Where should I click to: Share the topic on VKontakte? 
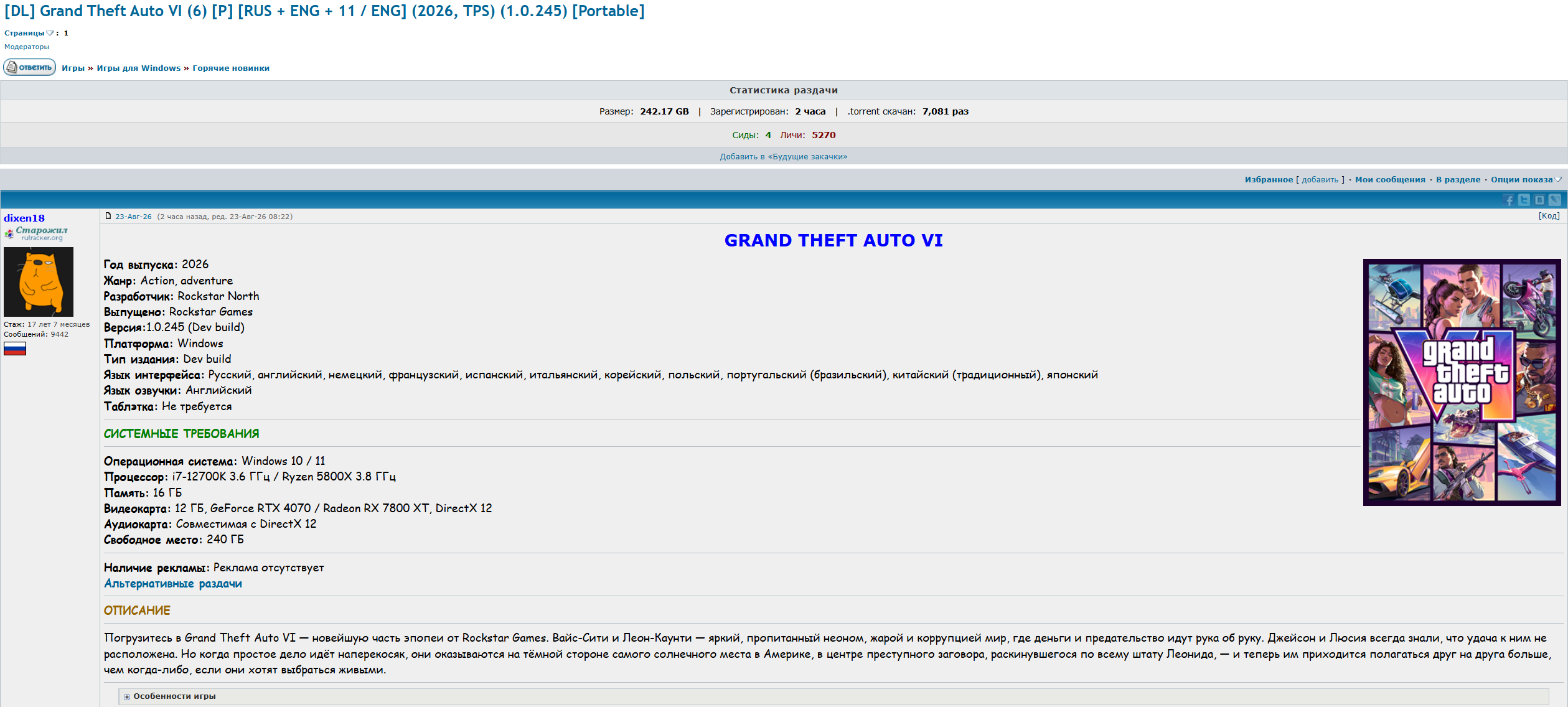click(x=1539, y=200)
